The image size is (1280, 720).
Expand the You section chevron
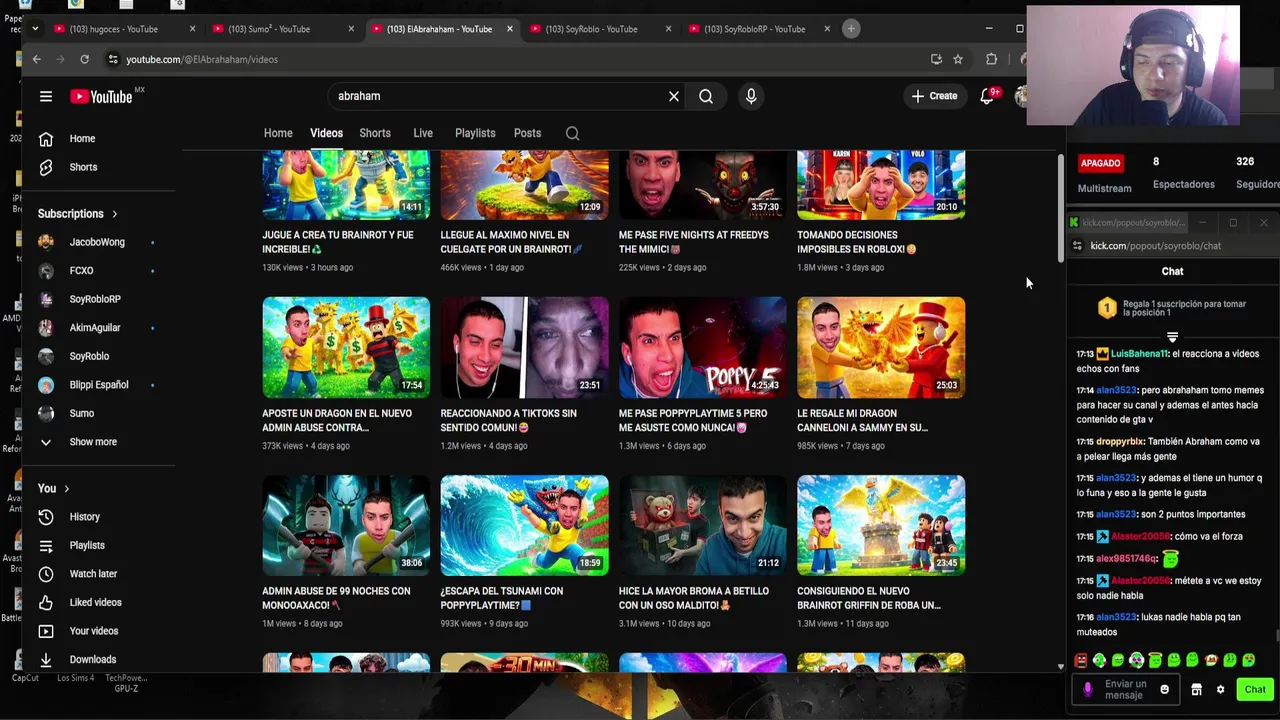[x=67, y=489]
